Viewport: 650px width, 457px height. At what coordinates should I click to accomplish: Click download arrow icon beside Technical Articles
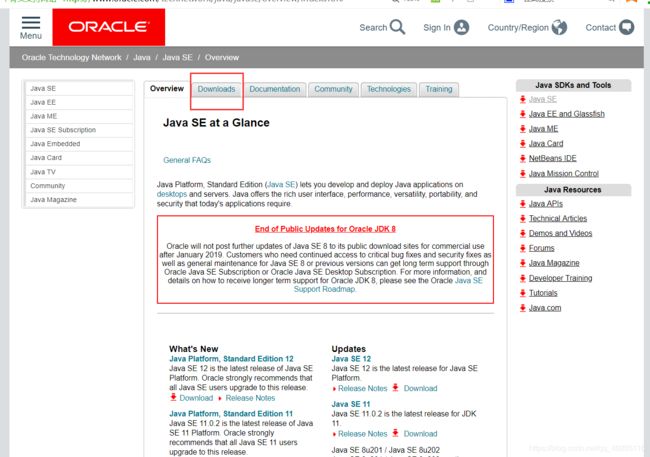(523, 219)
